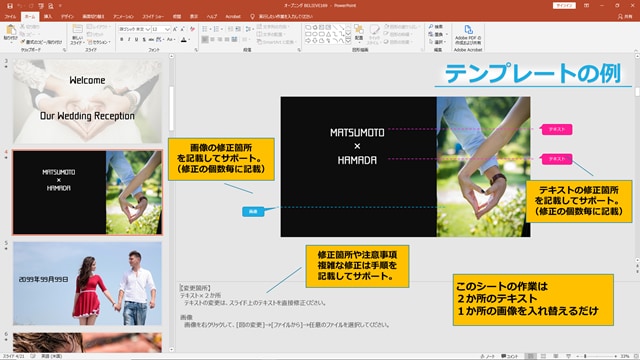Open the Arrange objects menu
Image resolution: width=640 pixels, height=360 pixels.
click(x=359, y=33)
